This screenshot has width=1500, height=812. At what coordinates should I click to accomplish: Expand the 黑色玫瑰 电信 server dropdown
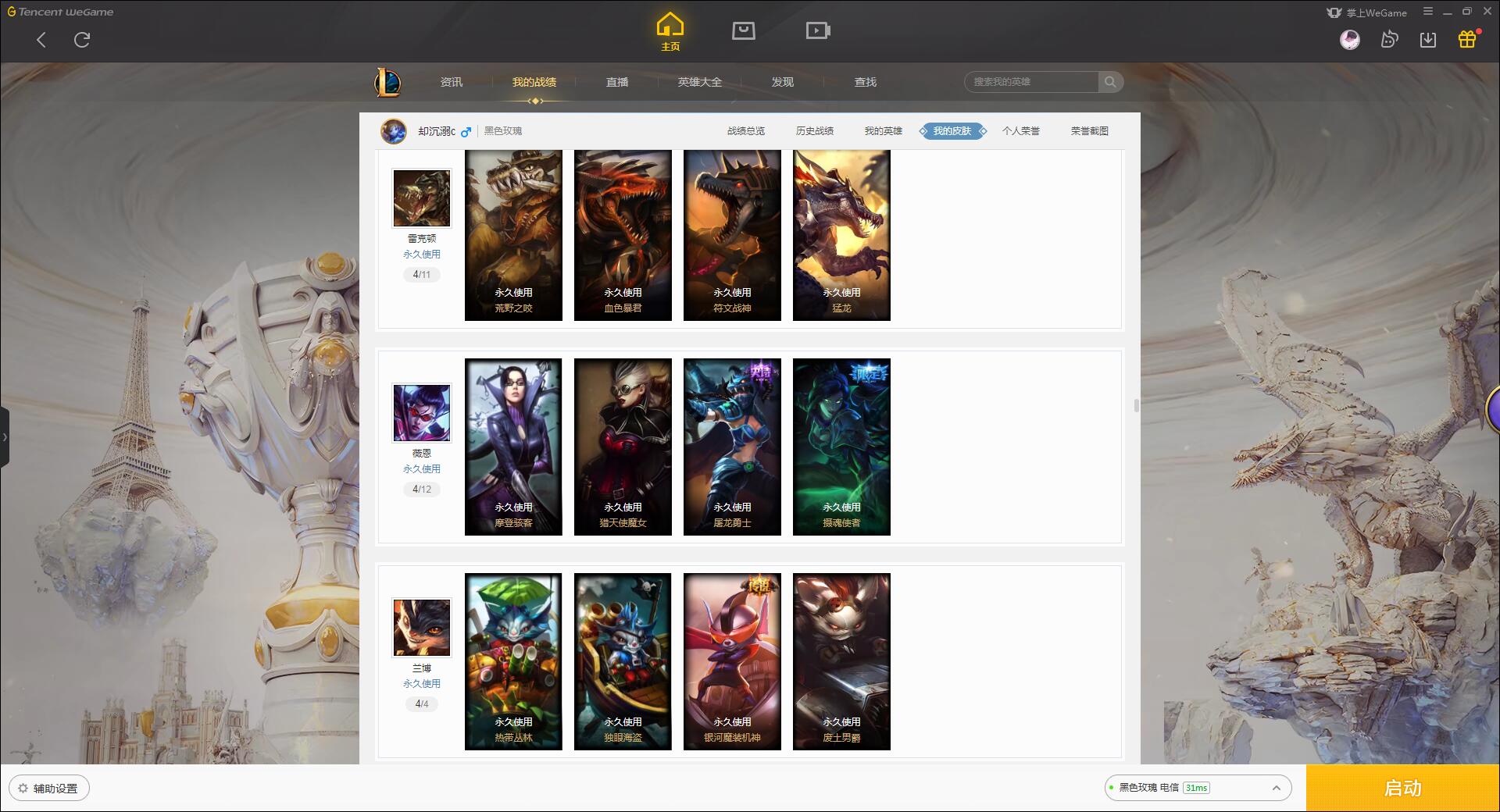point(1198,788)
